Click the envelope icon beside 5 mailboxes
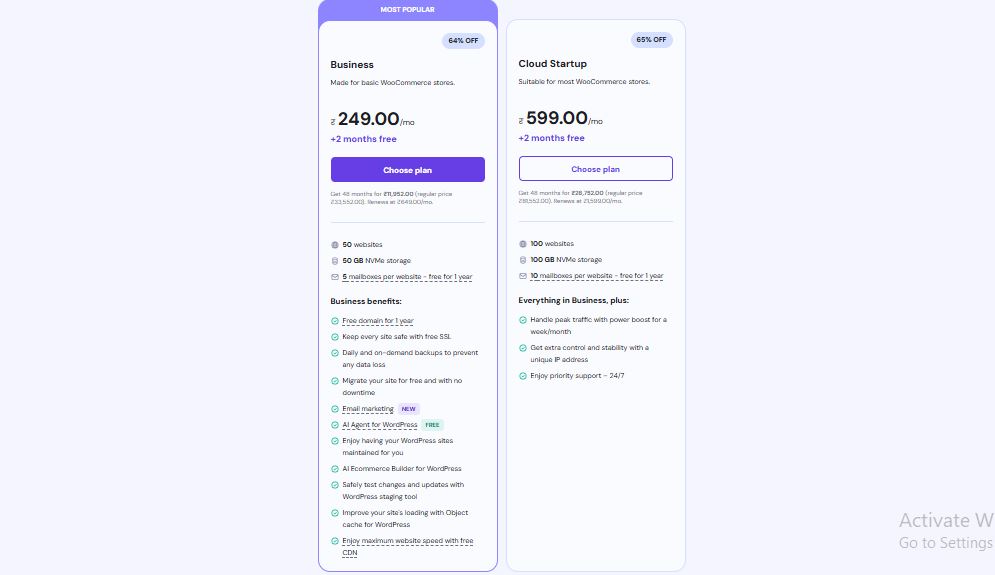 pyautogui.click(x=335, y=276)
